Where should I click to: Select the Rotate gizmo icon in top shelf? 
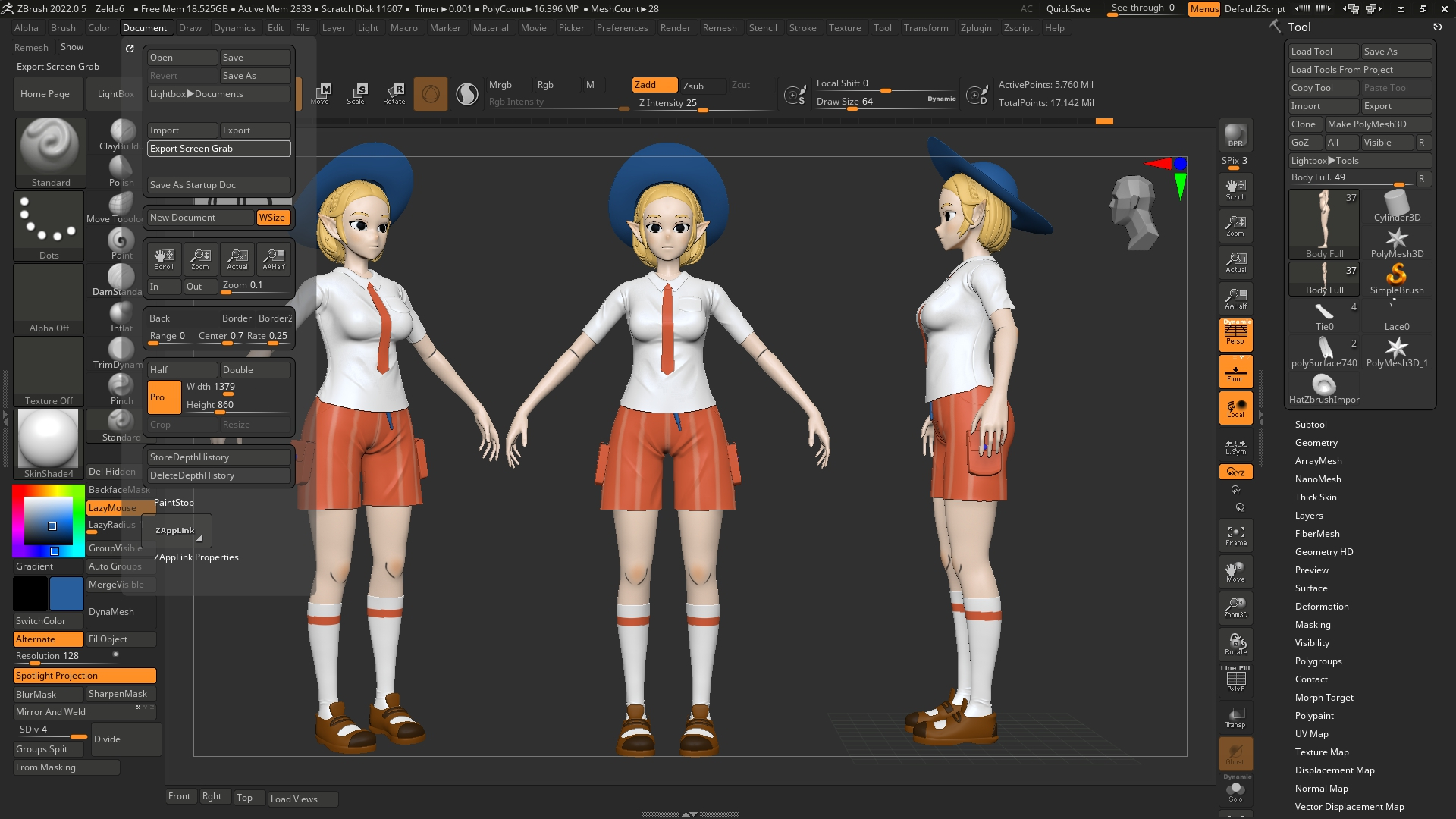point(394,94)
